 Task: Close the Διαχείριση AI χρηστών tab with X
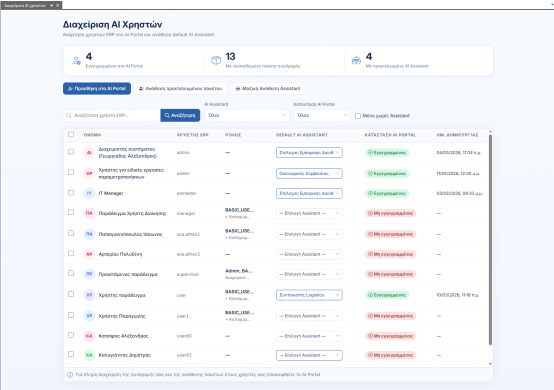58,6
